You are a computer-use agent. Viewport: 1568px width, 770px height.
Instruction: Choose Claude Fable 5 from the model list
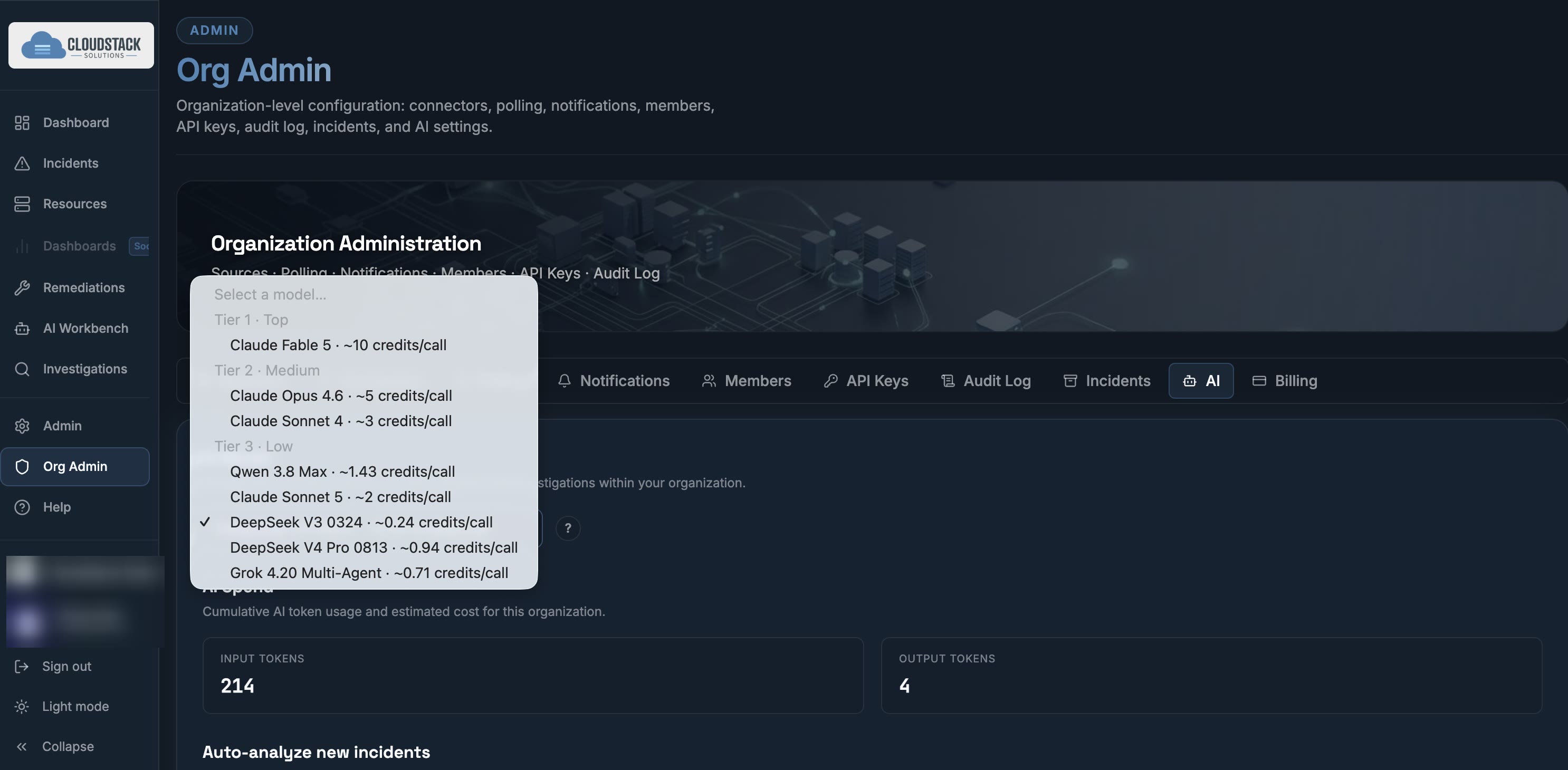pos(364,345)
